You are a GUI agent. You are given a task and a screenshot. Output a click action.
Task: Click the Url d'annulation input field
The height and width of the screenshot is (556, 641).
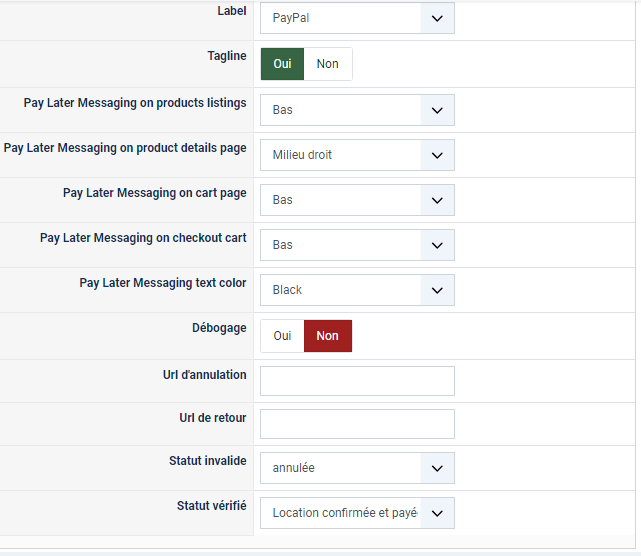[x=357, y=381]
